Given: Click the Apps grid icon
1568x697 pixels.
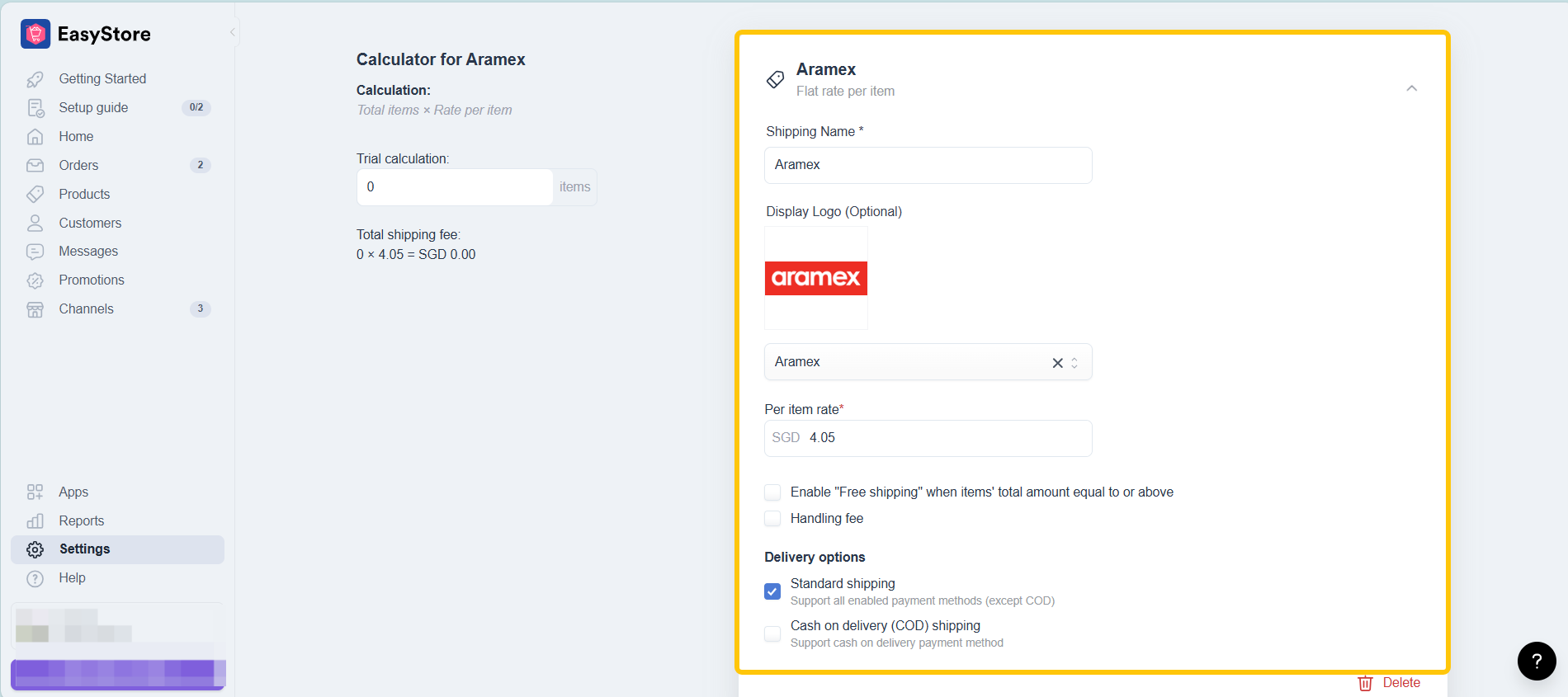Looking at the screenshot, I should 35,492.
